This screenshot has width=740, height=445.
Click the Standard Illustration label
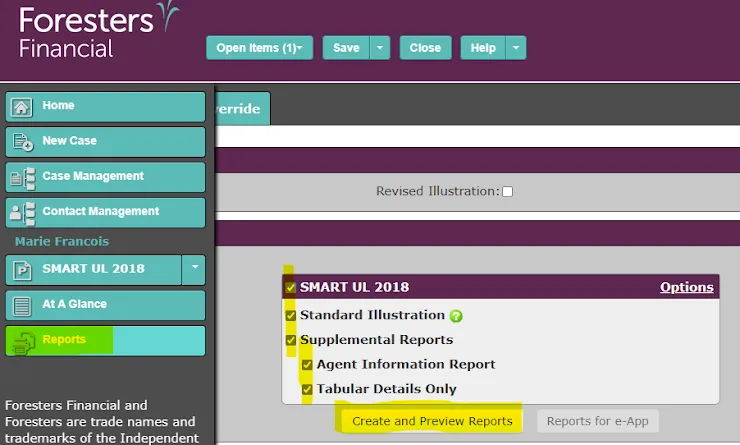point(372,315)
